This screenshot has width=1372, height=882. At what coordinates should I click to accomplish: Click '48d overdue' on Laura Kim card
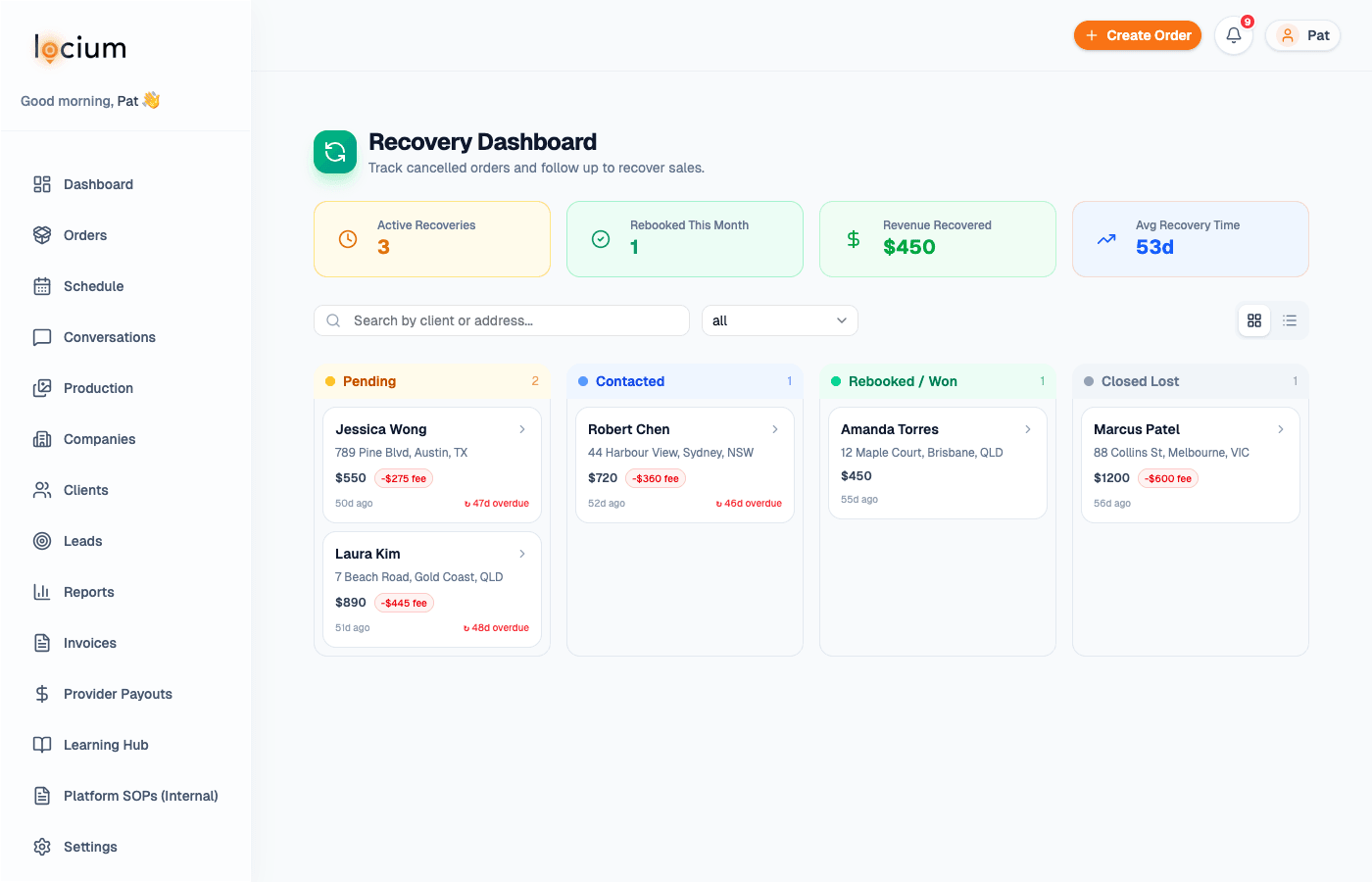496,628
